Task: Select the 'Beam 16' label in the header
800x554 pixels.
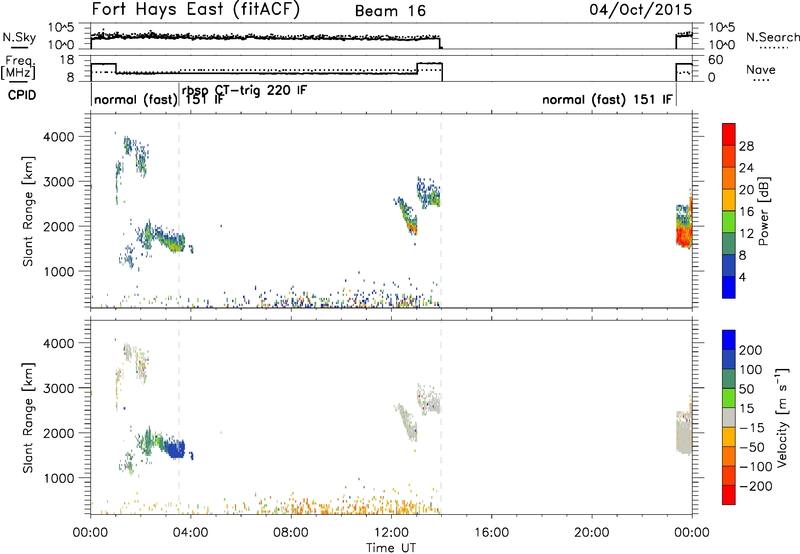Action: (x=390, y=11)
